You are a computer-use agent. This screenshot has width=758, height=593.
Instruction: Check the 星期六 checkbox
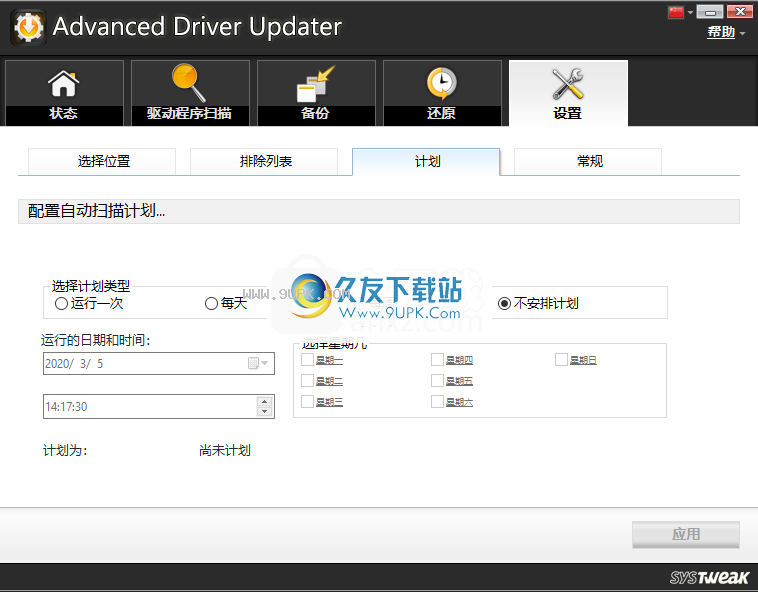[437, 402]
